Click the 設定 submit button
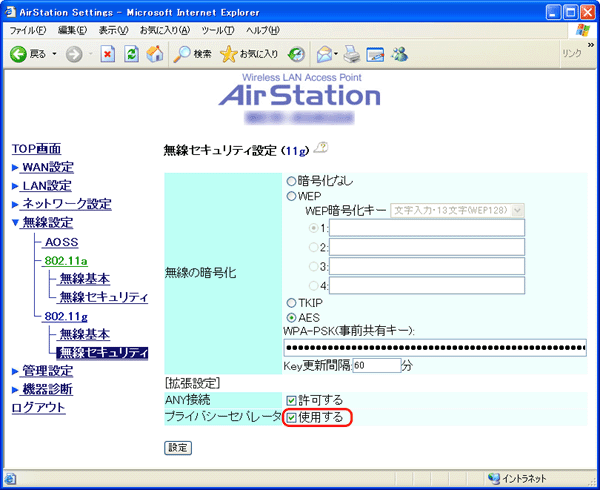The image size is (600, 490). coord(178,448)
